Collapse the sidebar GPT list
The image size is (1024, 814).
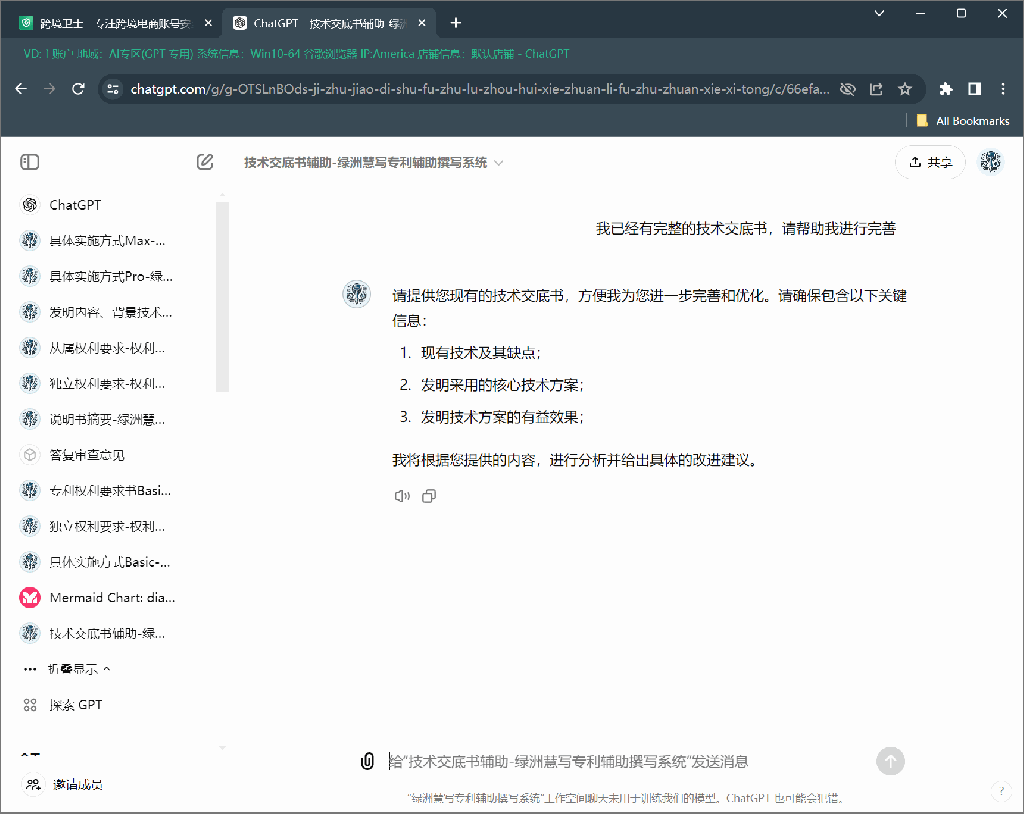pos(80,669)
